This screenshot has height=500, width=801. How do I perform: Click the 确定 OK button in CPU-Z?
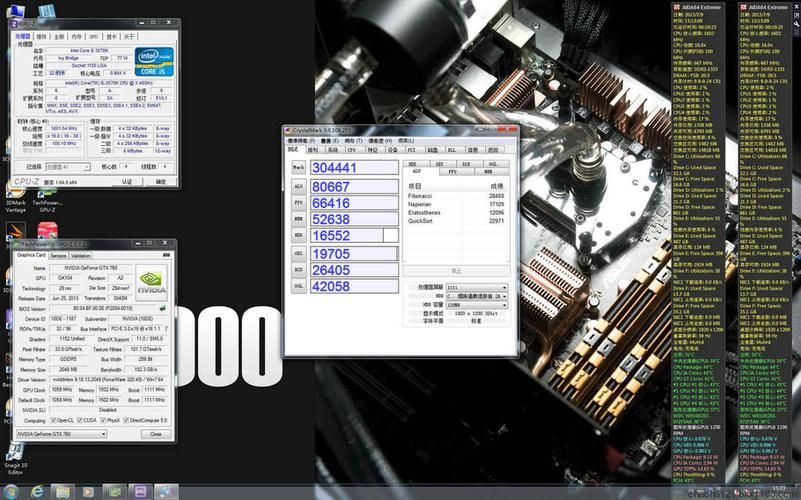click(x=160, y=182)
